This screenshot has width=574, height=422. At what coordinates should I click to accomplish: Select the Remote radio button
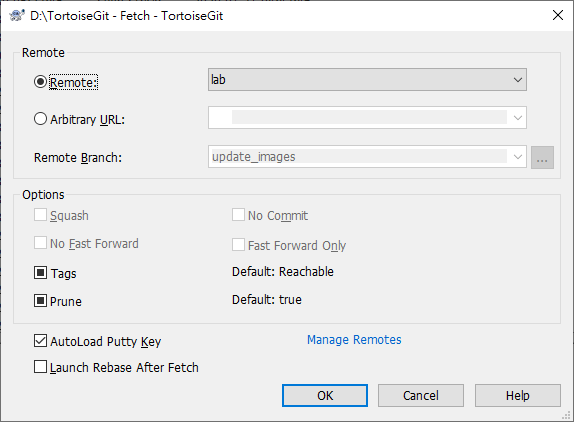pos(40,82)
